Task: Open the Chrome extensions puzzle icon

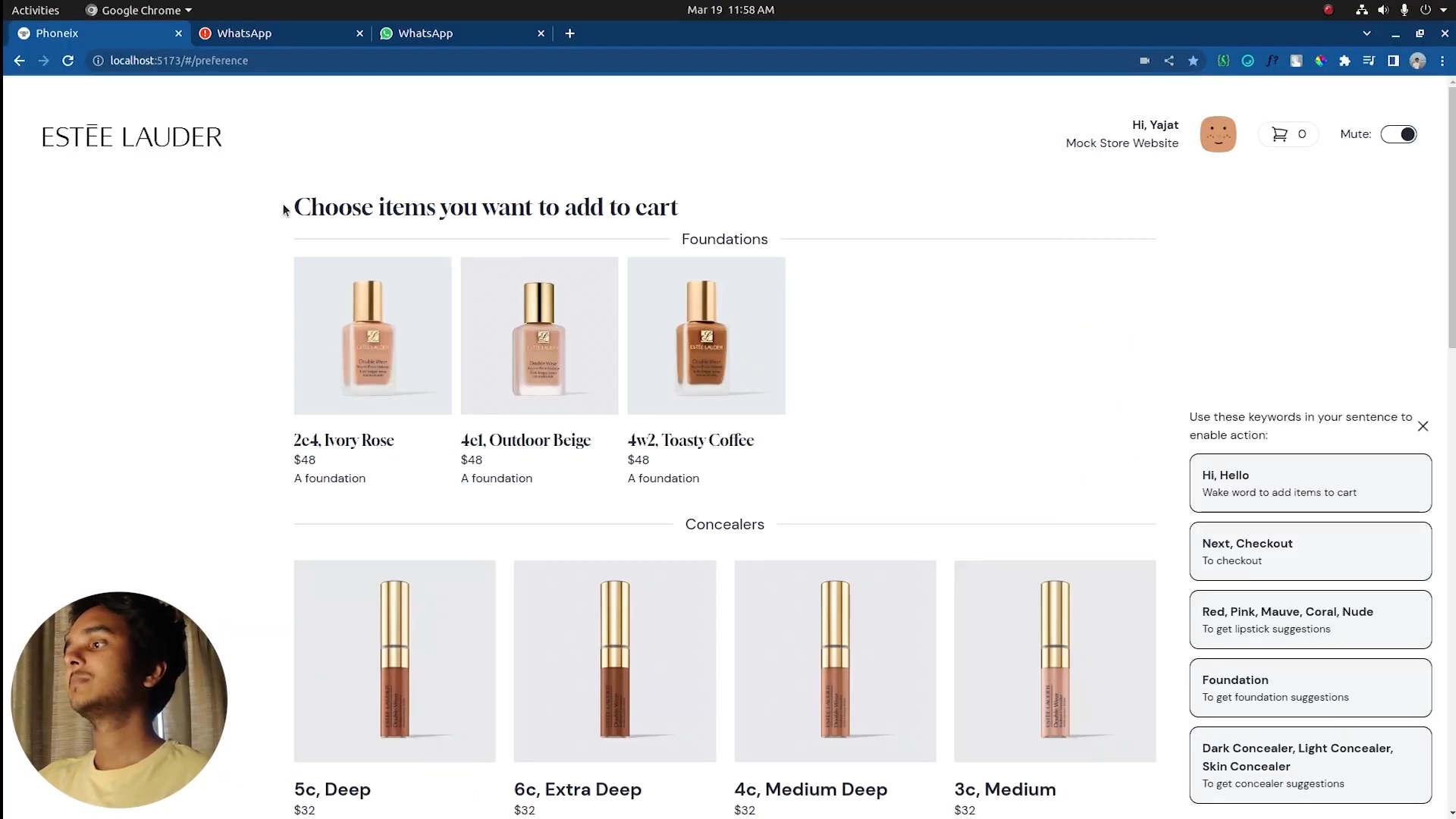Action: pos(1345,61)
